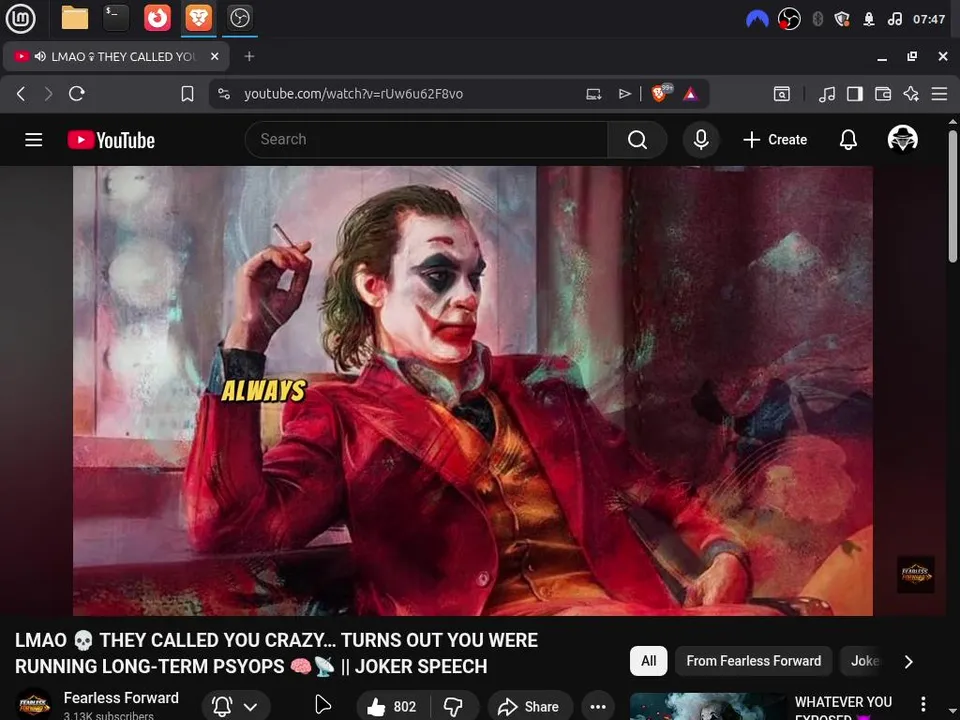Bookmark this page
960x720 pixels.
[x=187, y=94]
